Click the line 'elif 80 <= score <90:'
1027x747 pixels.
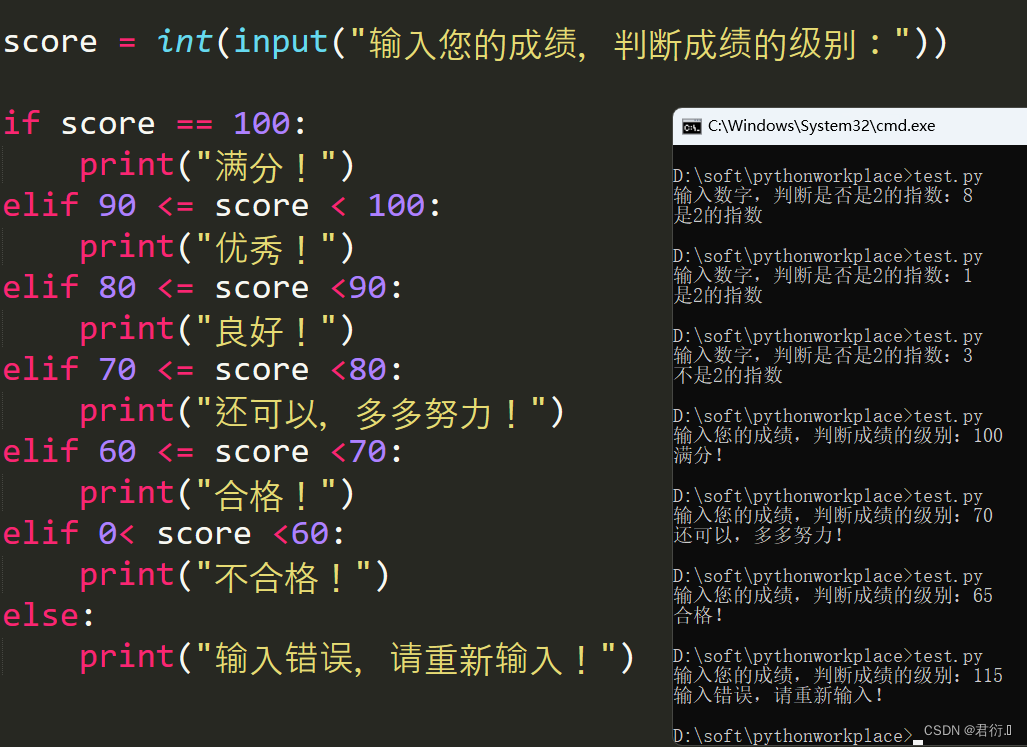[202, 287]
